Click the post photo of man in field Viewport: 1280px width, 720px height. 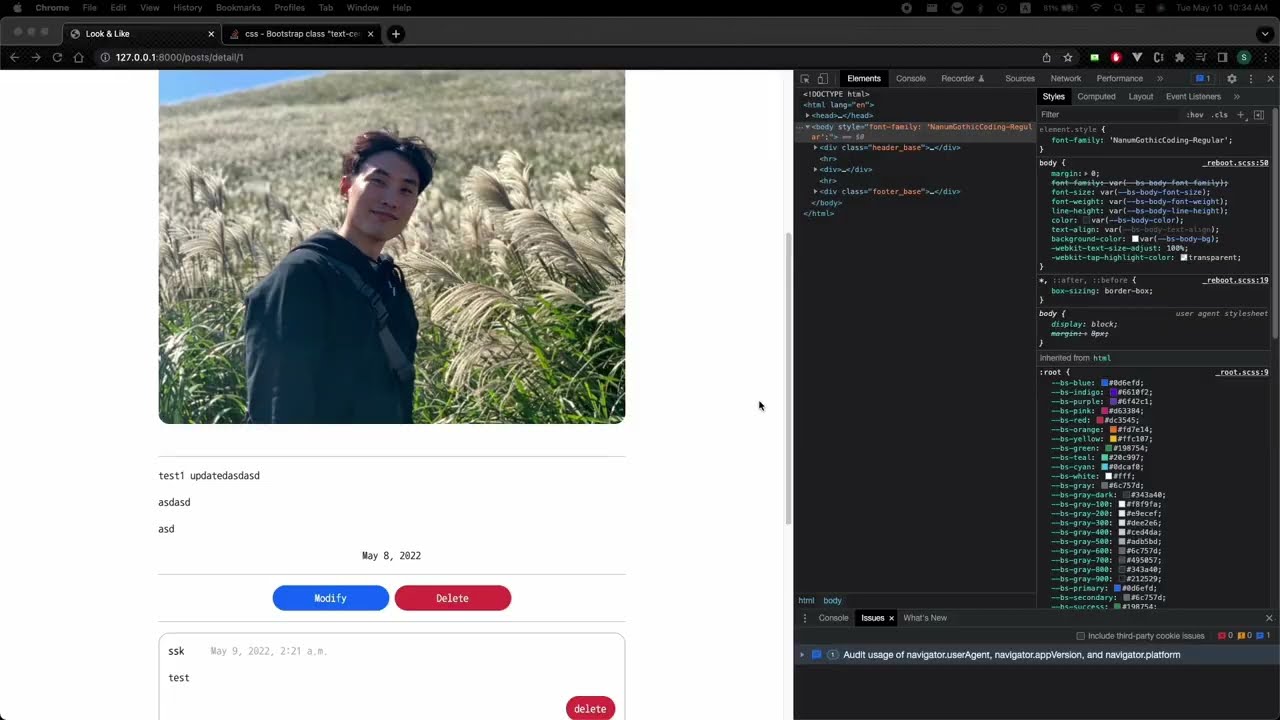[x=392, y=247]
